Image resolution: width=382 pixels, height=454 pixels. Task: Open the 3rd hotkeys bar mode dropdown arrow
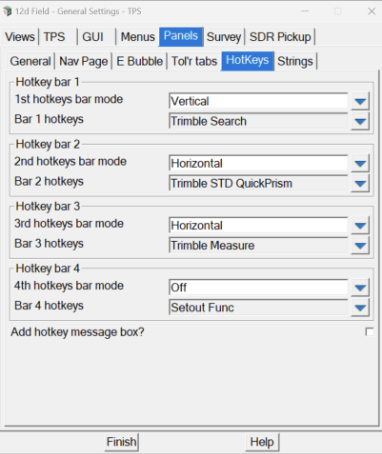click(360, 226)
